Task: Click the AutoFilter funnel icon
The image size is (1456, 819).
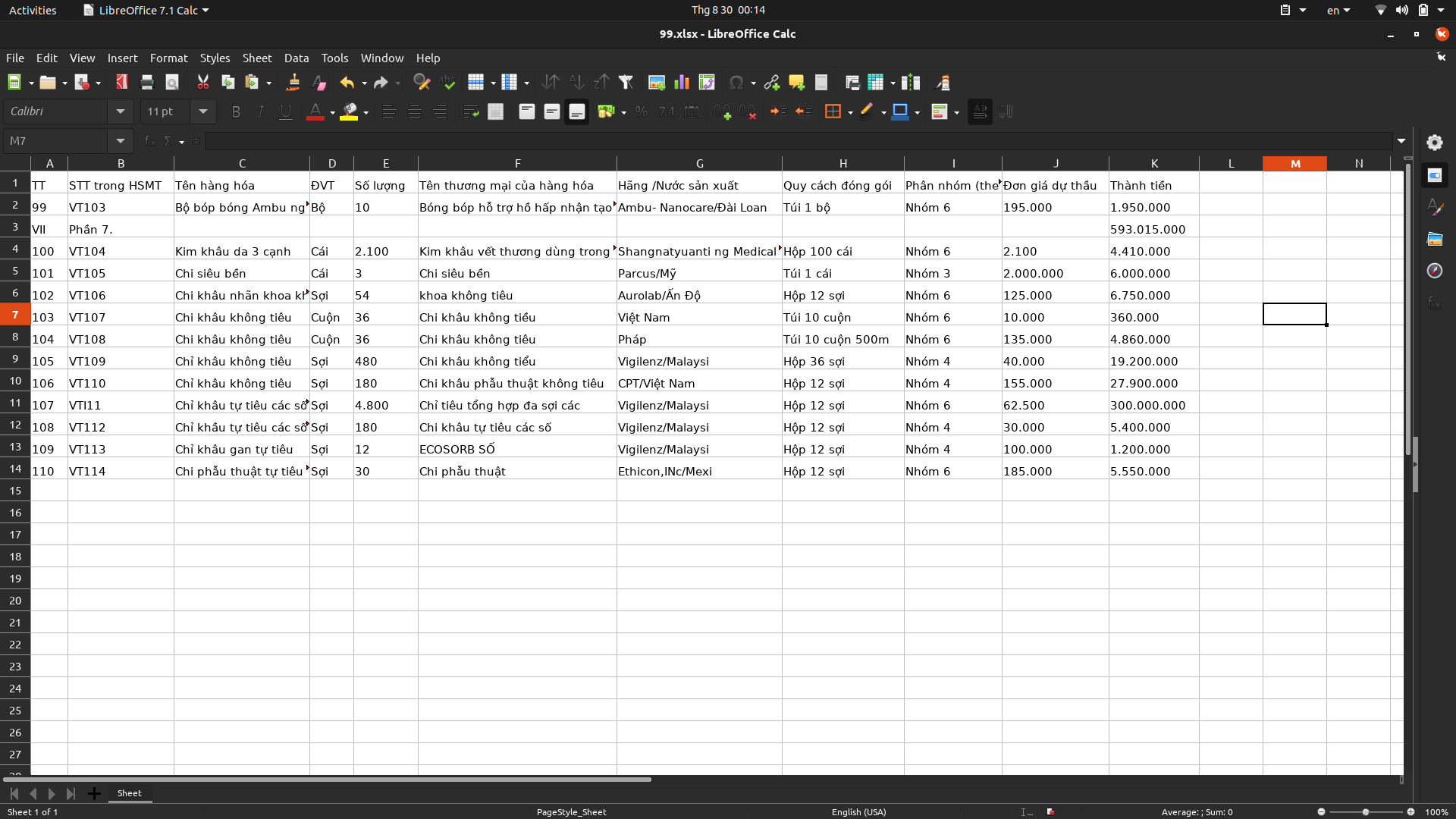Action: coord(626,83)
